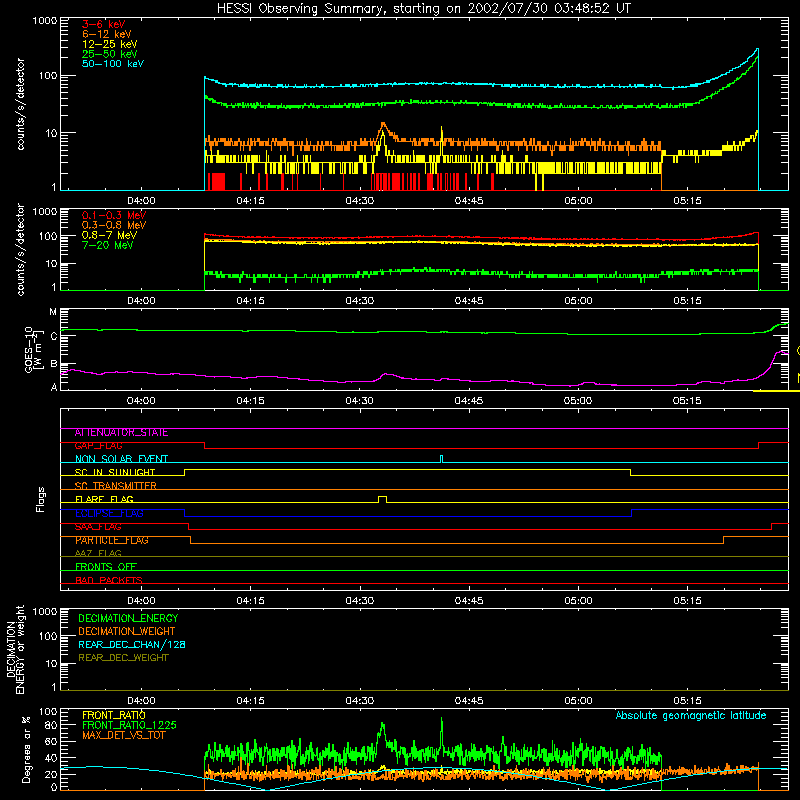This screenshot has height=800, width=800.
Task: Click the REAR_DEC_CHAN/128 legend label
Action: 132,644
